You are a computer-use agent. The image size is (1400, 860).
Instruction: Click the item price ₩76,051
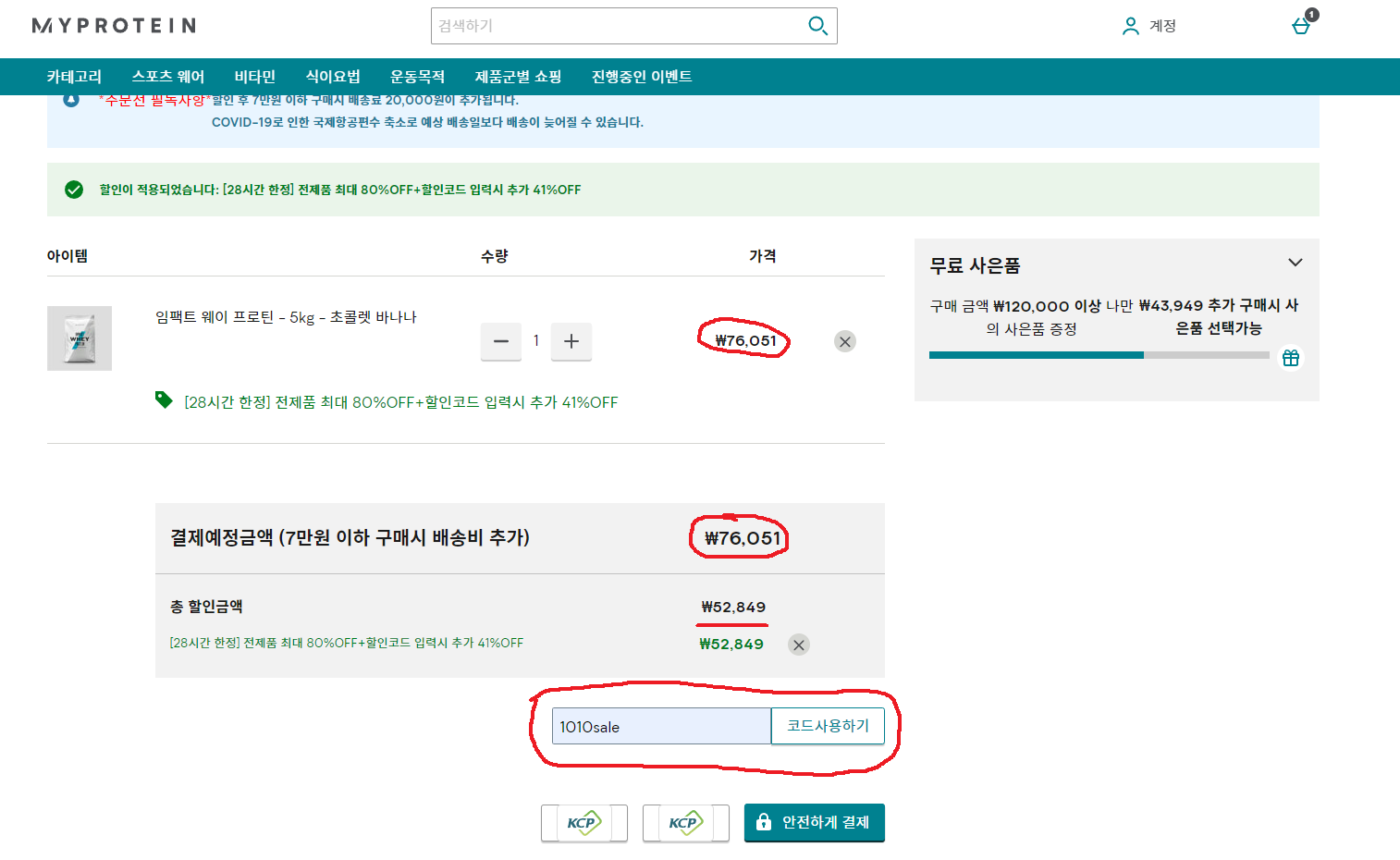(x=745, y=340)
